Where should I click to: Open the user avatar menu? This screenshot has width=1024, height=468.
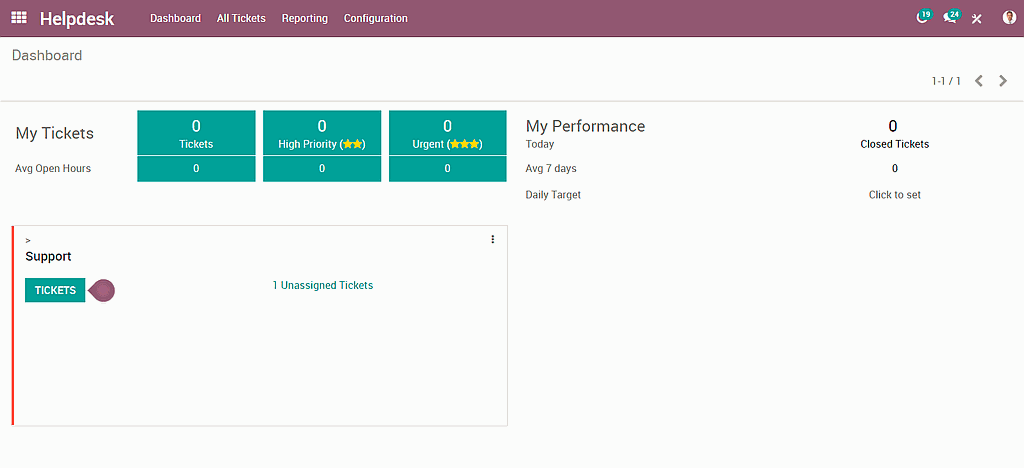[x=1008, y=18]
